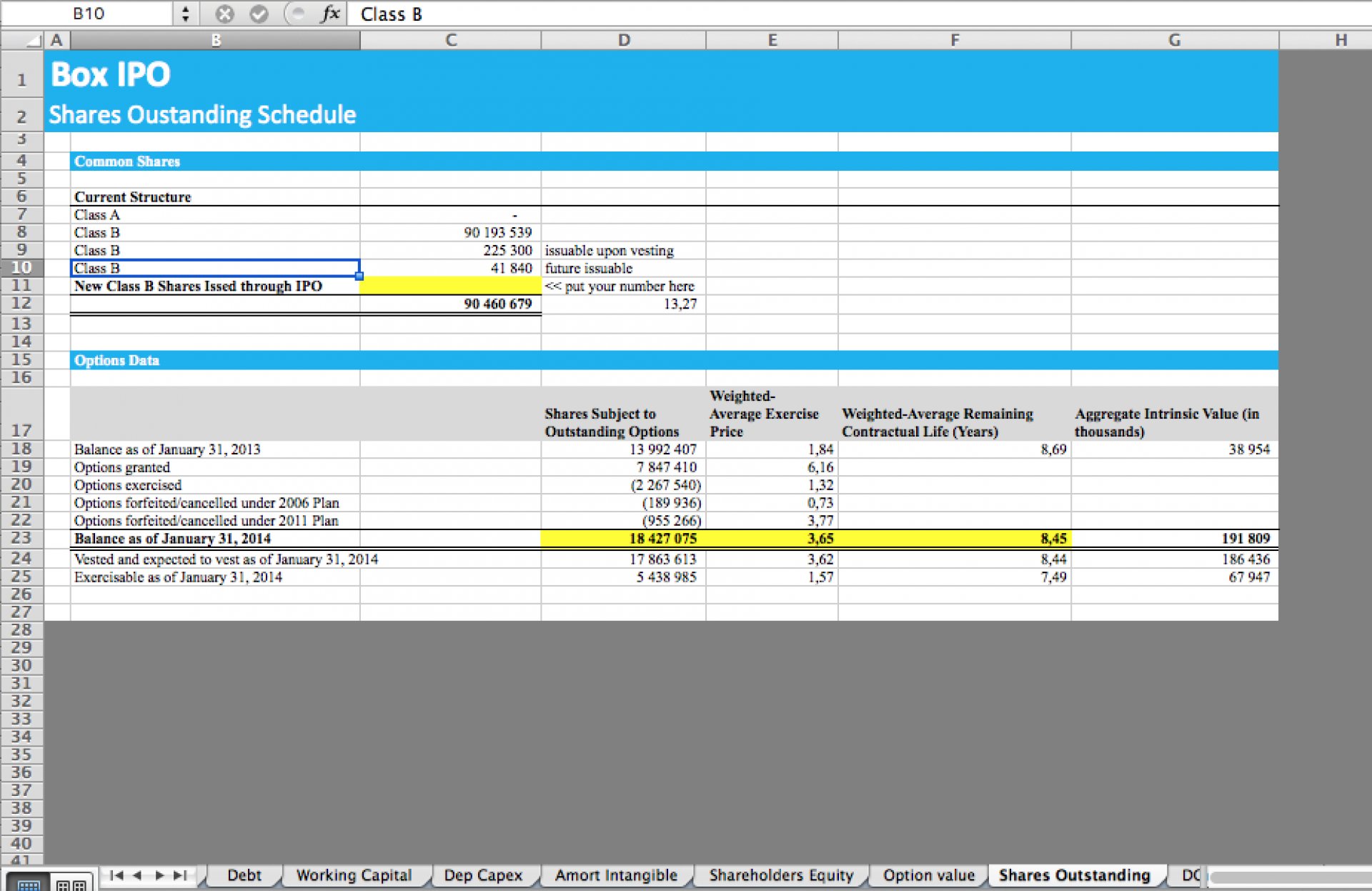Go to previous sheet tab arrow
Viewport: 1372px width, 891px height.
(137, 875)
